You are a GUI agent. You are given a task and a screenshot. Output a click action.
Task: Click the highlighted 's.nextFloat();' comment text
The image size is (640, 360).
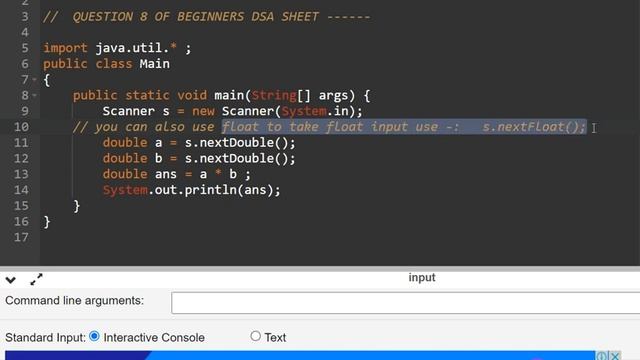coord(534,127)
